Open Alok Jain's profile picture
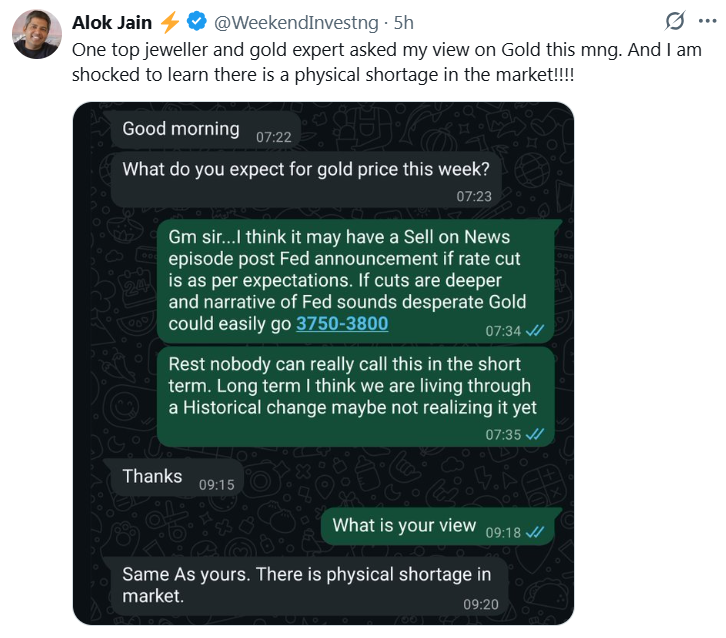This screenshot has height=638, width=726. 37,34
